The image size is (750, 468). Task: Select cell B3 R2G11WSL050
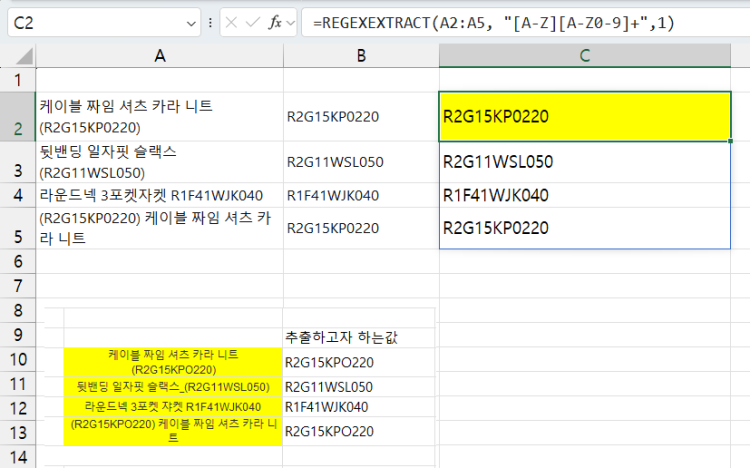361,162
